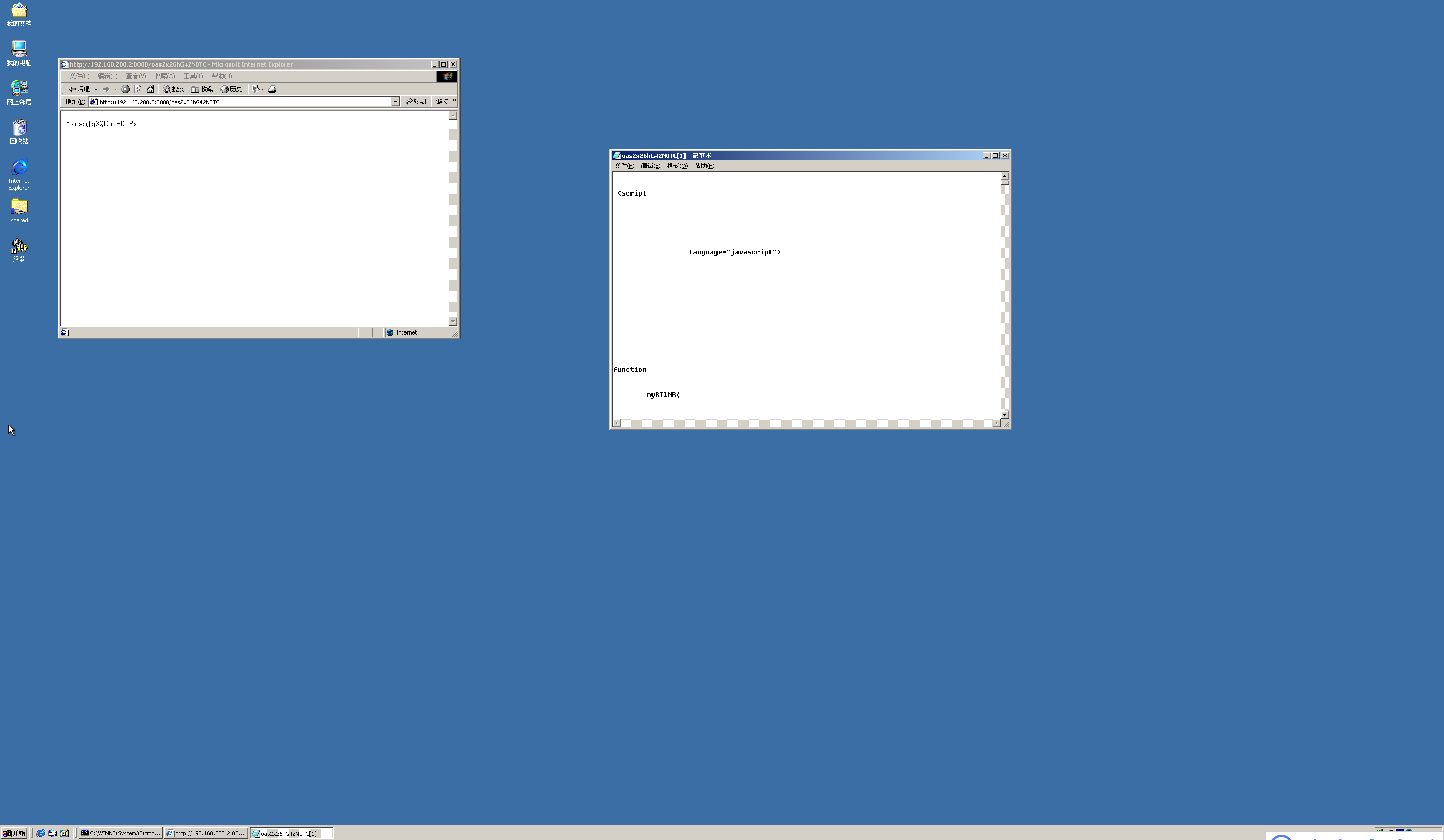The image size is (1444, 840).
Task: Expand the address bar URL dropdown
Action: [395, 102]
